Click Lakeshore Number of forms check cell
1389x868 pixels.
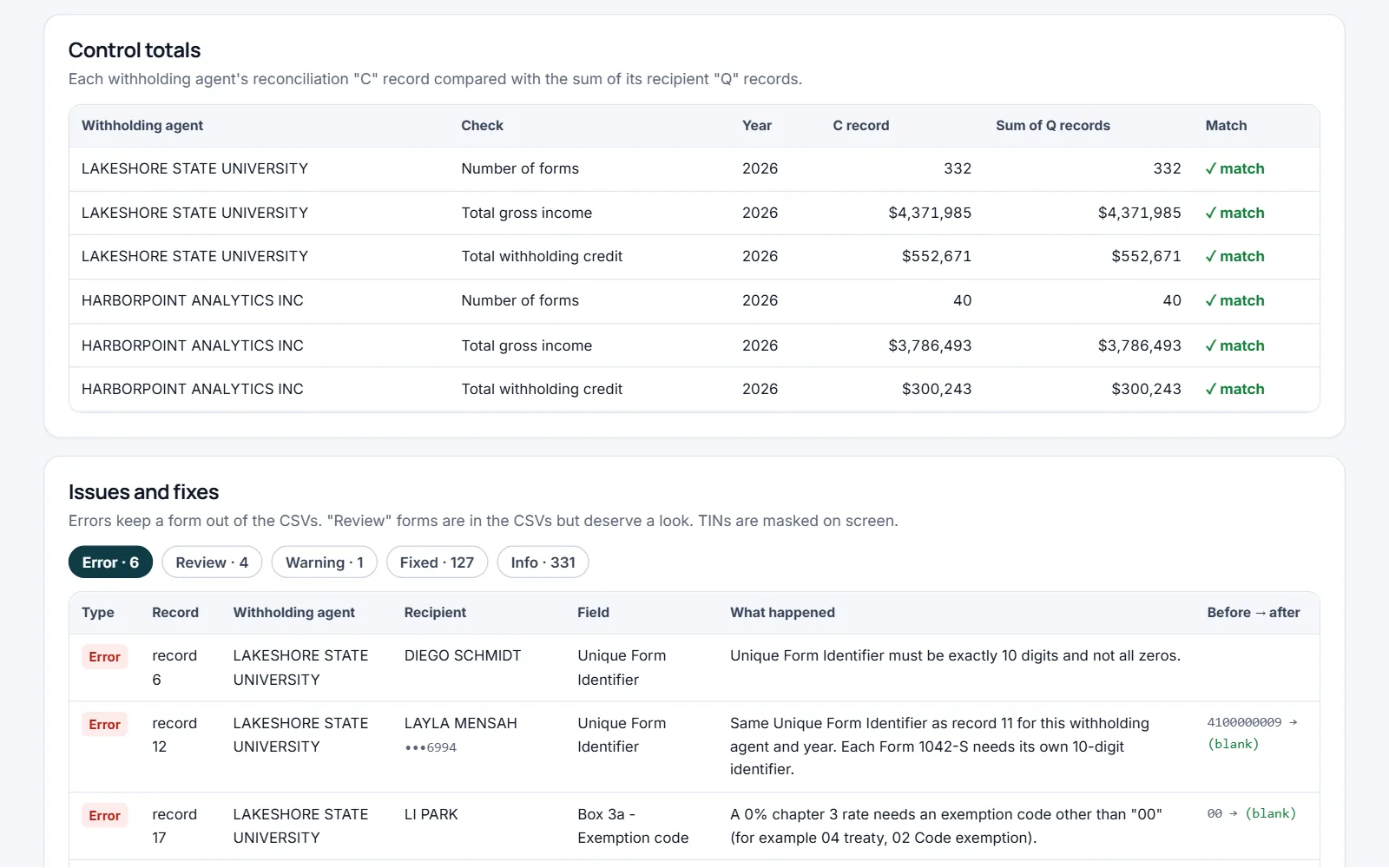pyautogui.click(x=520, y=168)
